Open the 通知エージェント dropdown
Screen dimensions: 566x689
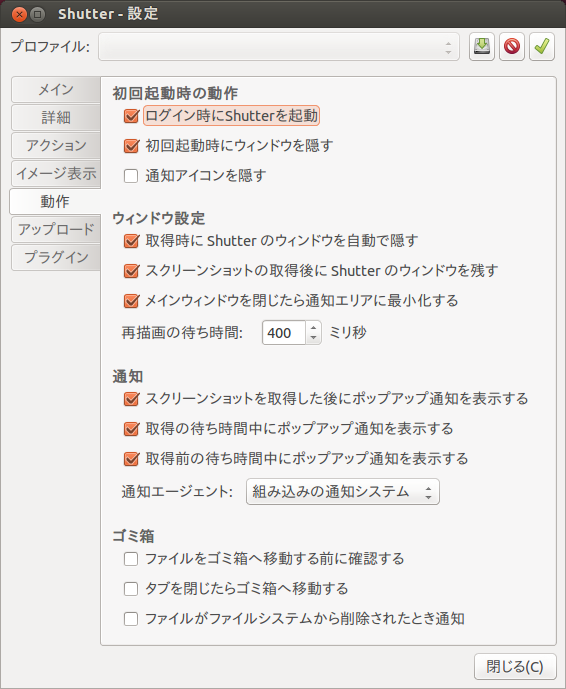(343, 491)
